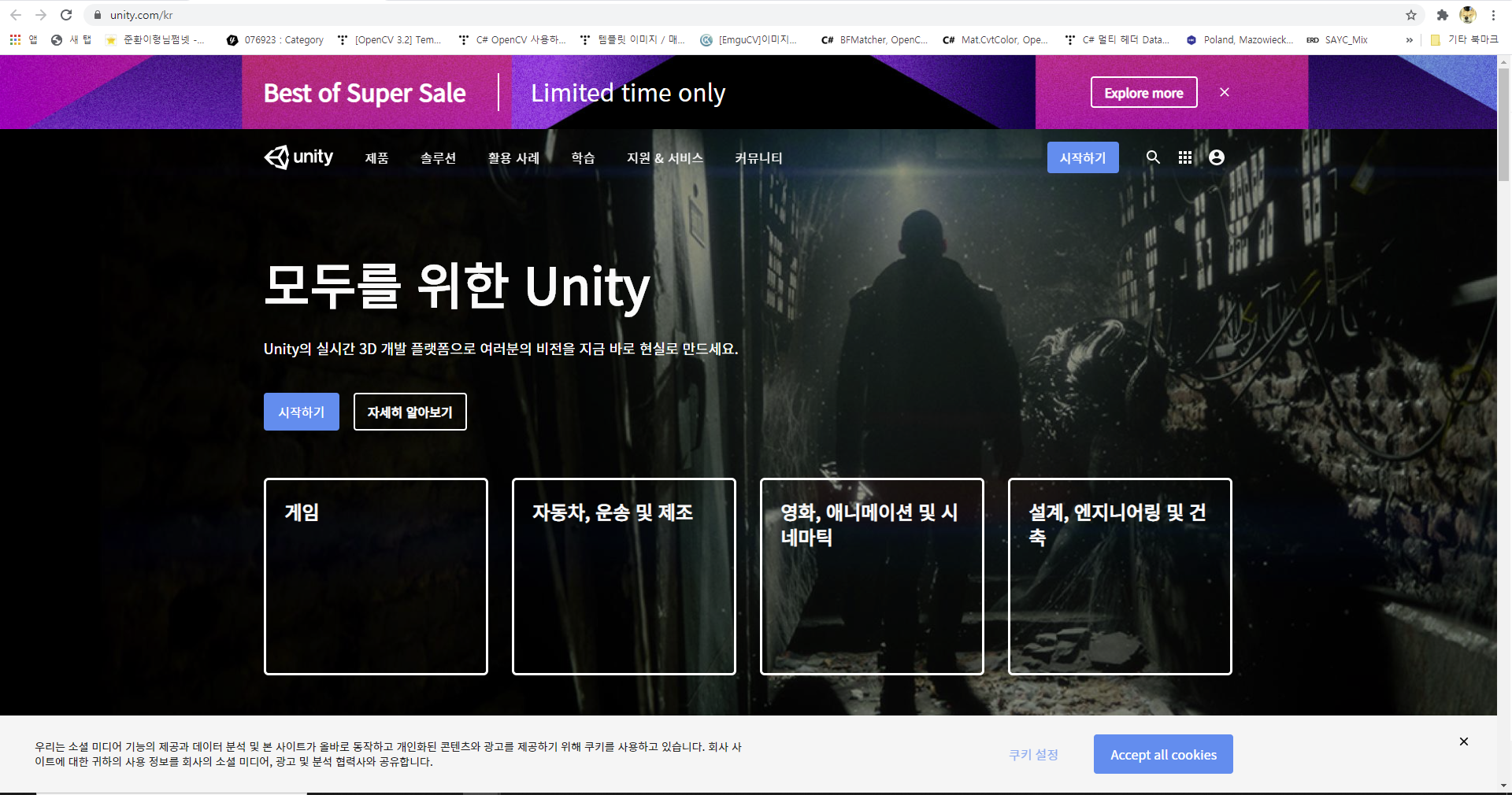This screenshot has width=1512, height=795.
Task: Click the scrollbar down arrow
Action: [x=1503, y=785]
